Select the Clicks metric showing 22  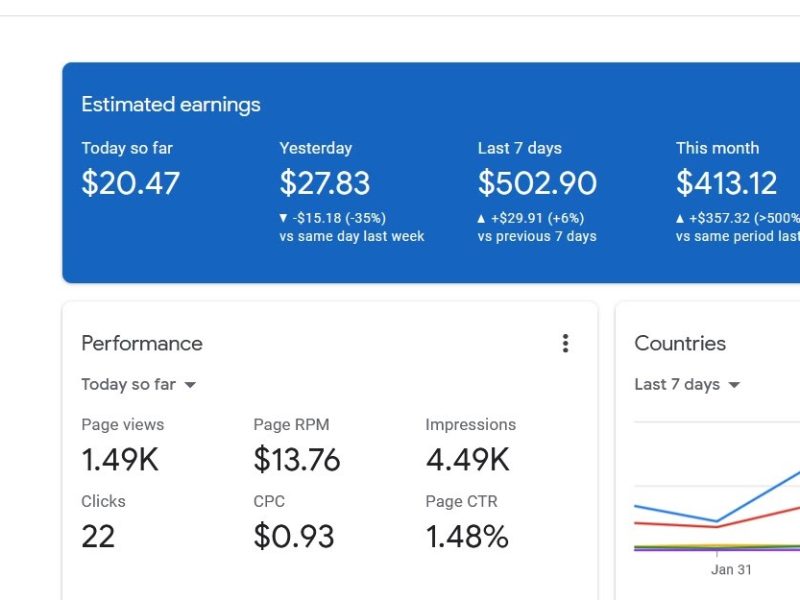98,536
